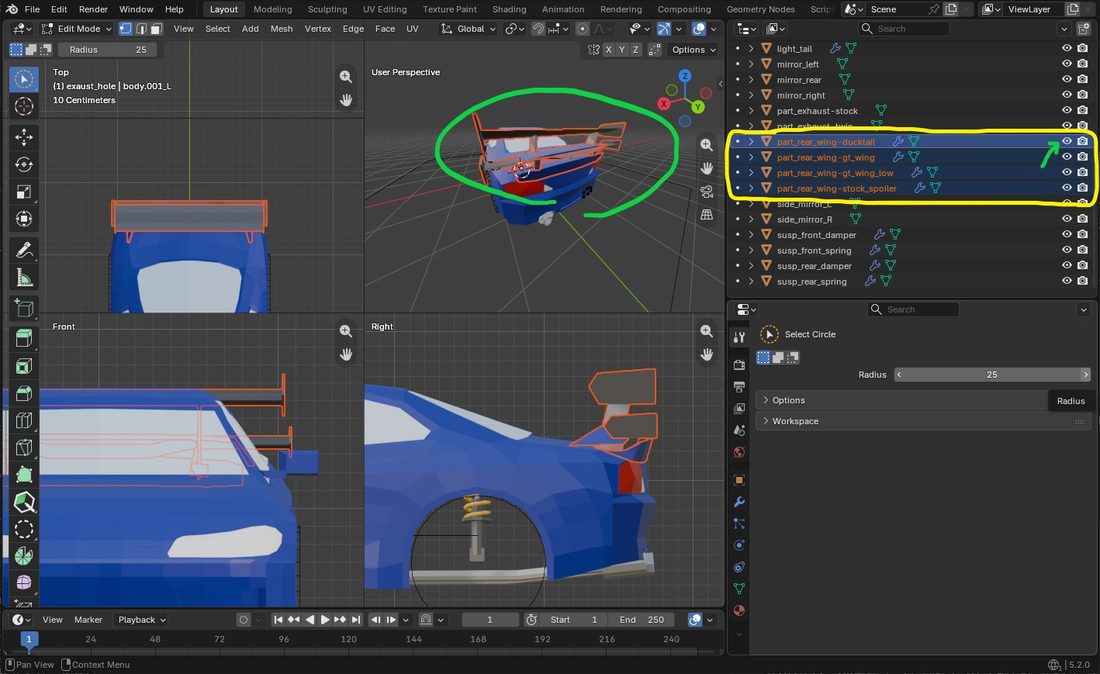The image size is (1100, 674).
Task: Select the Add Cube tool
Action: [x=24, y=308]
